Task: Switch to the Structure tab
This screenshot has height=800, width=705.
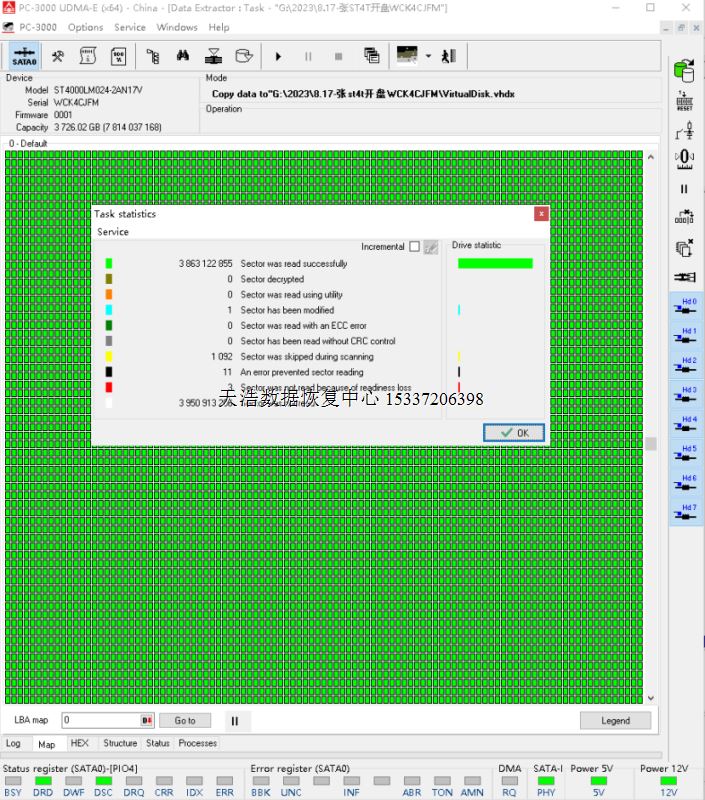Action: 120,743
